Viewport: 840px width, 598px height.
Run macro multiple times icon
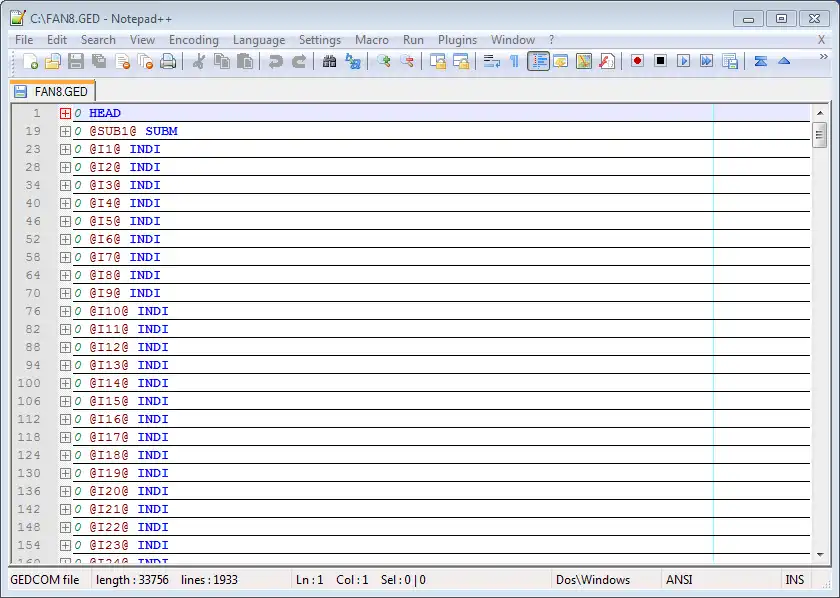[706, 61]
